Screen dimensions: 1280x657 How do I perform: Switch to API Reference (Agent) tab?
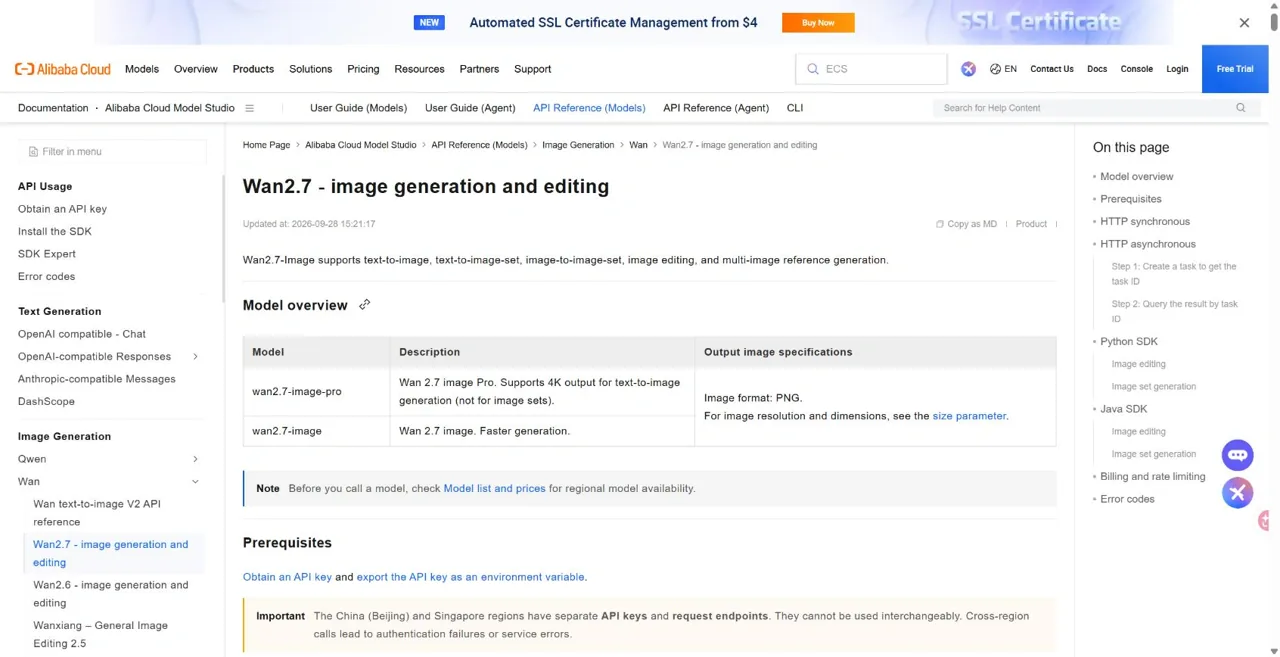pyautogui.click(x=716, y=108)
